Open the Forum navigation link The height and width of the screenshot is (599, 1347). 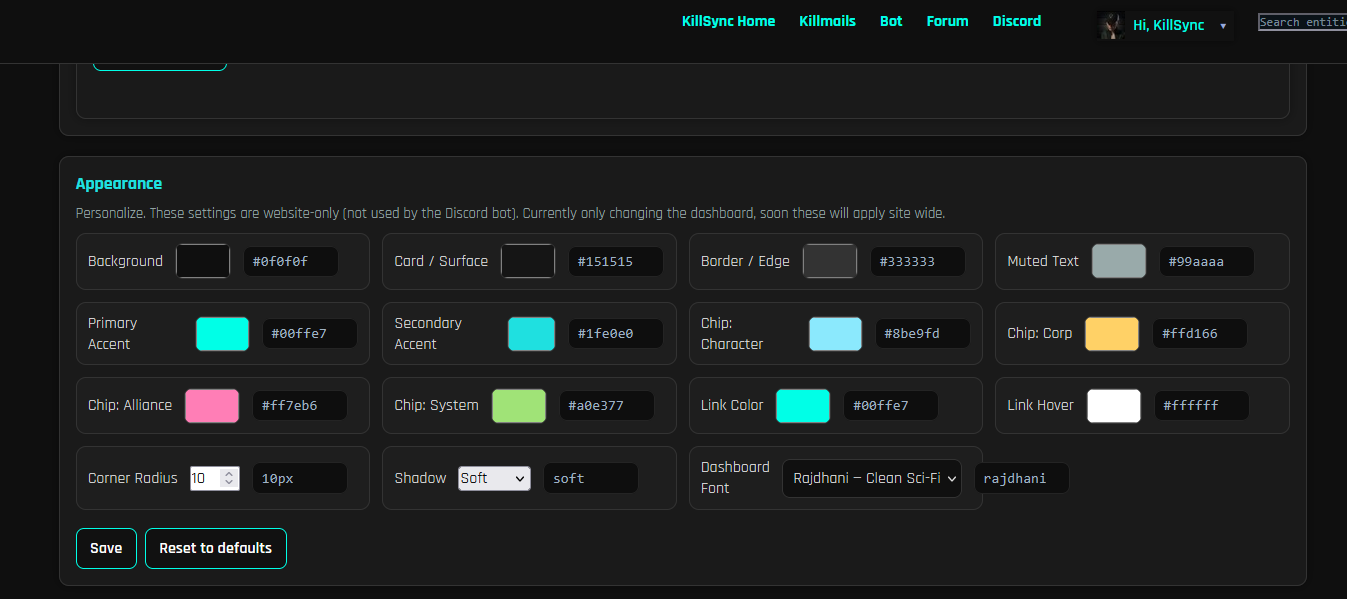[947, 21]
